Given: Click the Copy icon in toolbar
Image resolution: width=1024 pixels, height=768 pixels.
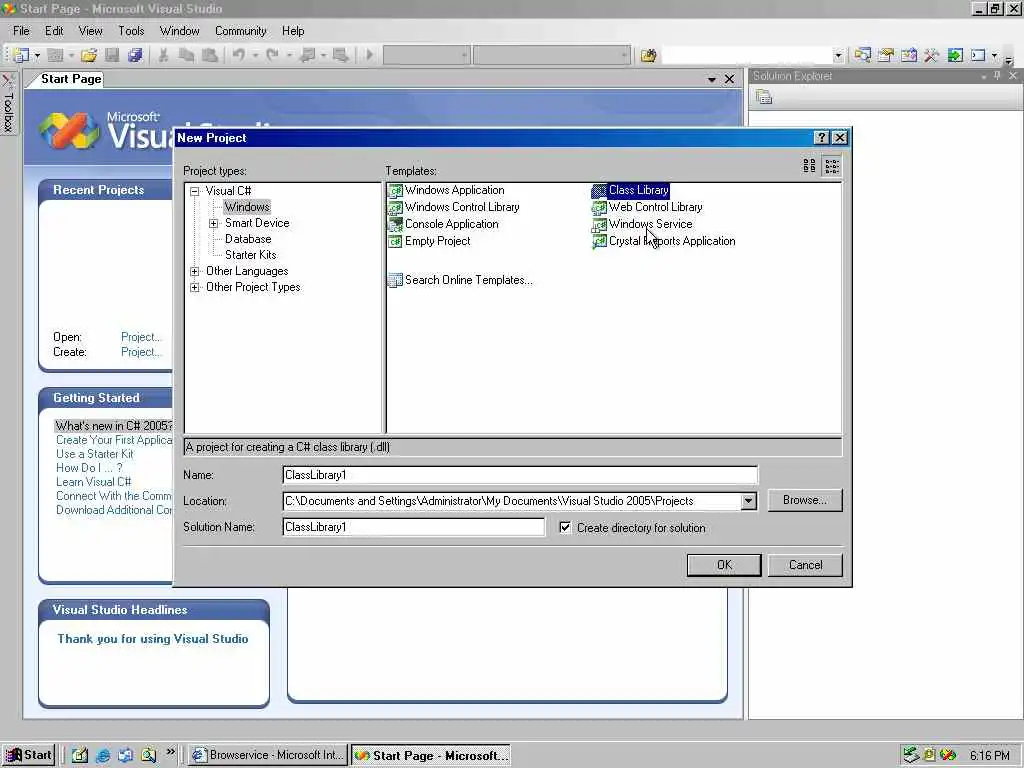Looking at the screenshot, I should 186,56.
